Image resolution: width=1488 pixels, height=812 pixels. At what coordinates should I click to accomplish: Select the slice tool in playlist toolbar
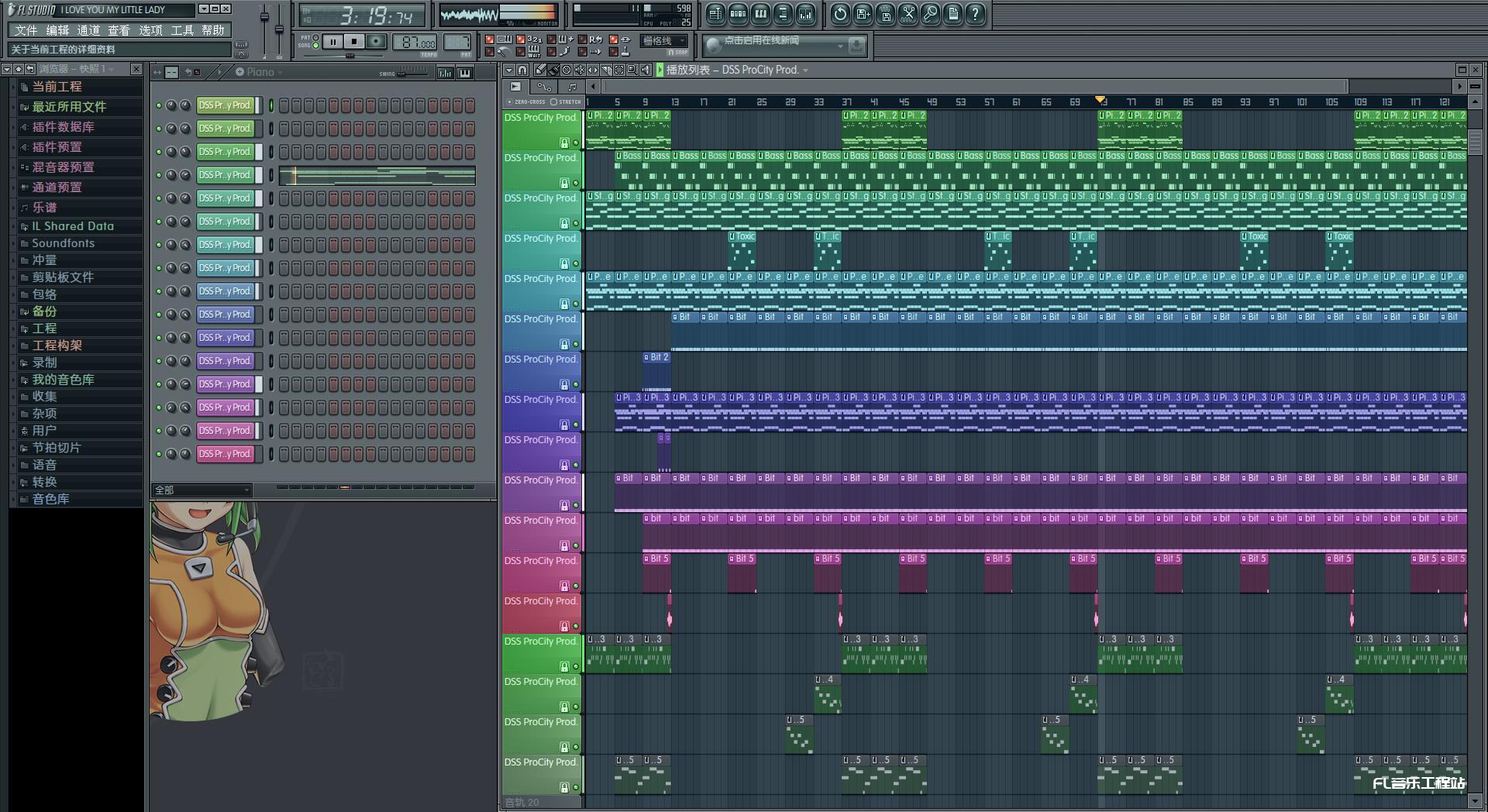pos(606,70)
